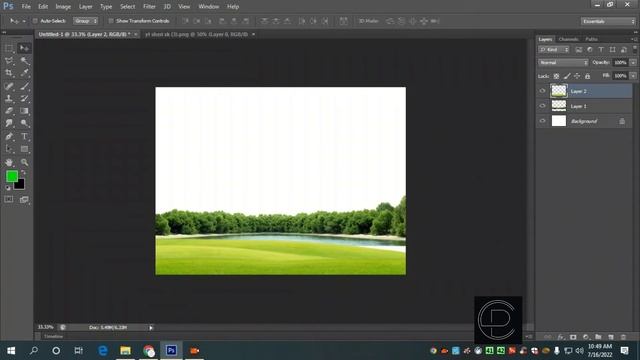Select the Clone Stamp tool
The width and height of the screenshot is (640, 360).
9,98
